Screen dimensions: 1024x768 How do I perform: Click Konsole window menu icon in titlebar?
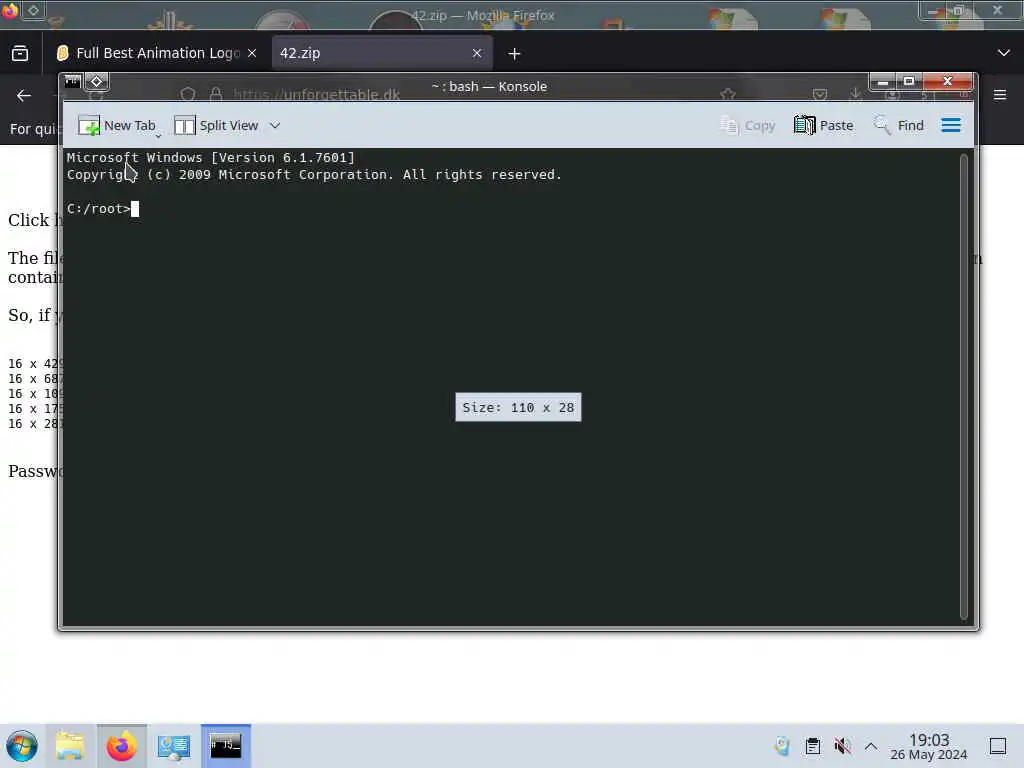[x=72, y=82]
